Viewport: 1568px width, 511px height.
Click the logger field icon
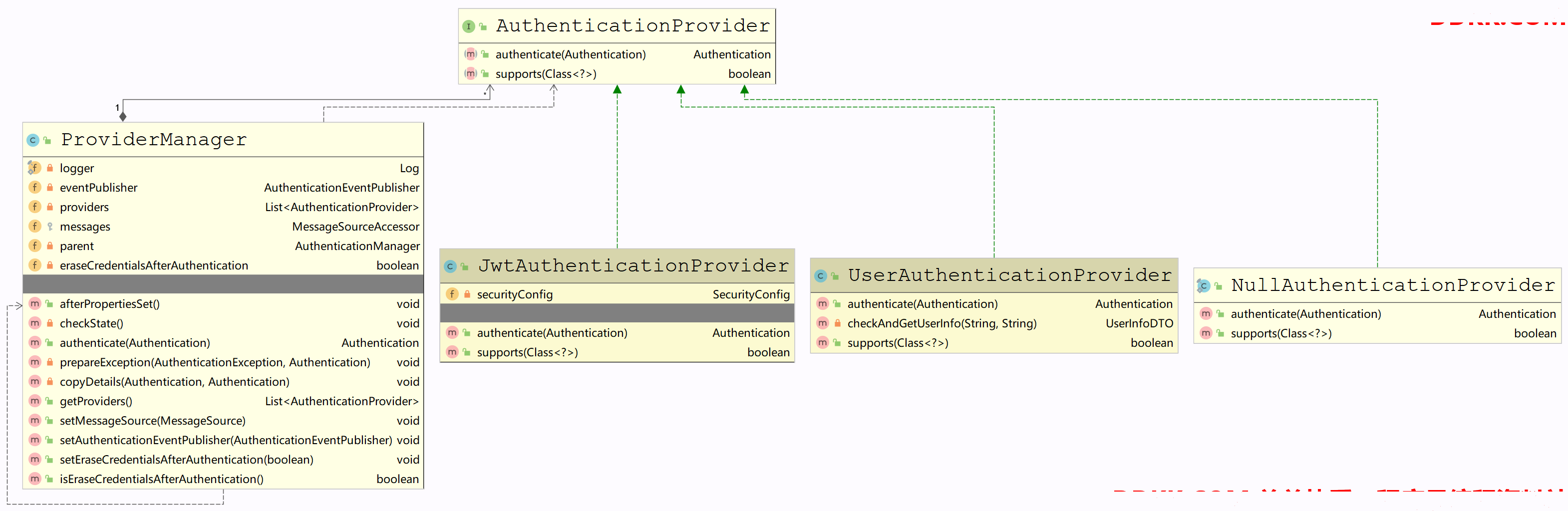coord(34,168)
